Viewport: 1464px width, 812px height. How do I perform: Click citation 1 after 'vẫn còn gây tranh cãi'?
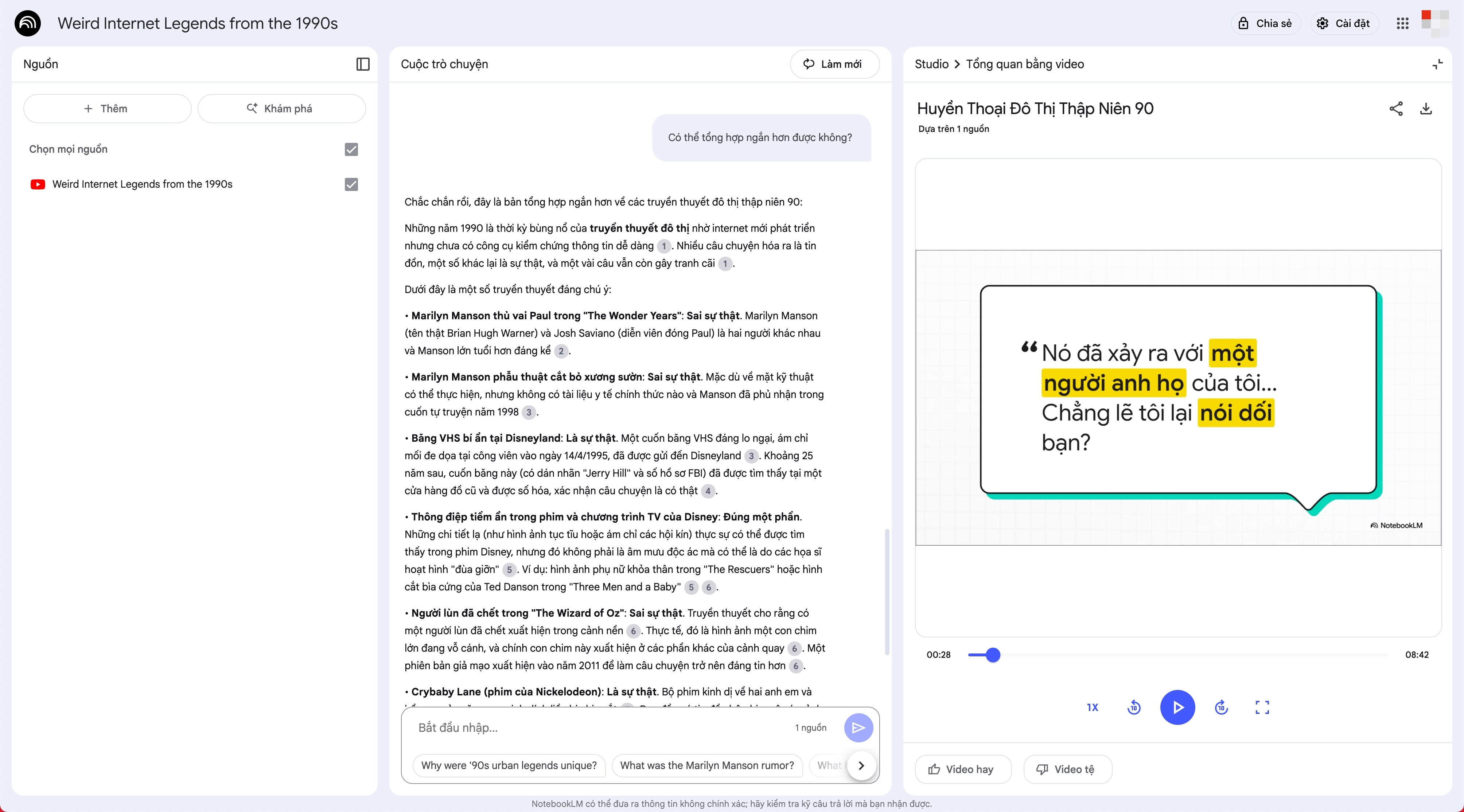[725, 263]
